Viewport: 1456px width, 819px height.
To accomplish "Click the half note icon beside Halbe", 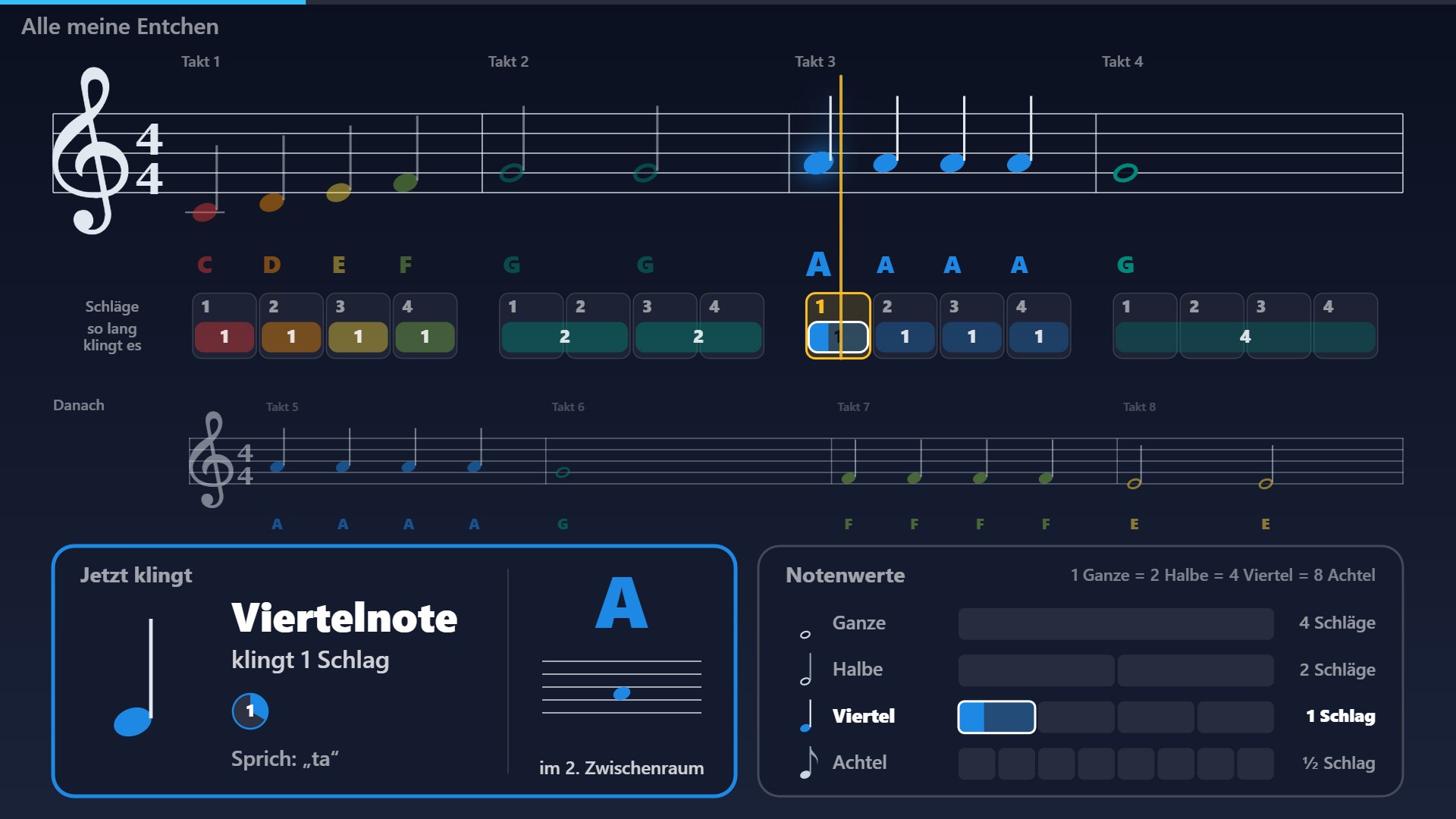I will click(x=807, y=670).
